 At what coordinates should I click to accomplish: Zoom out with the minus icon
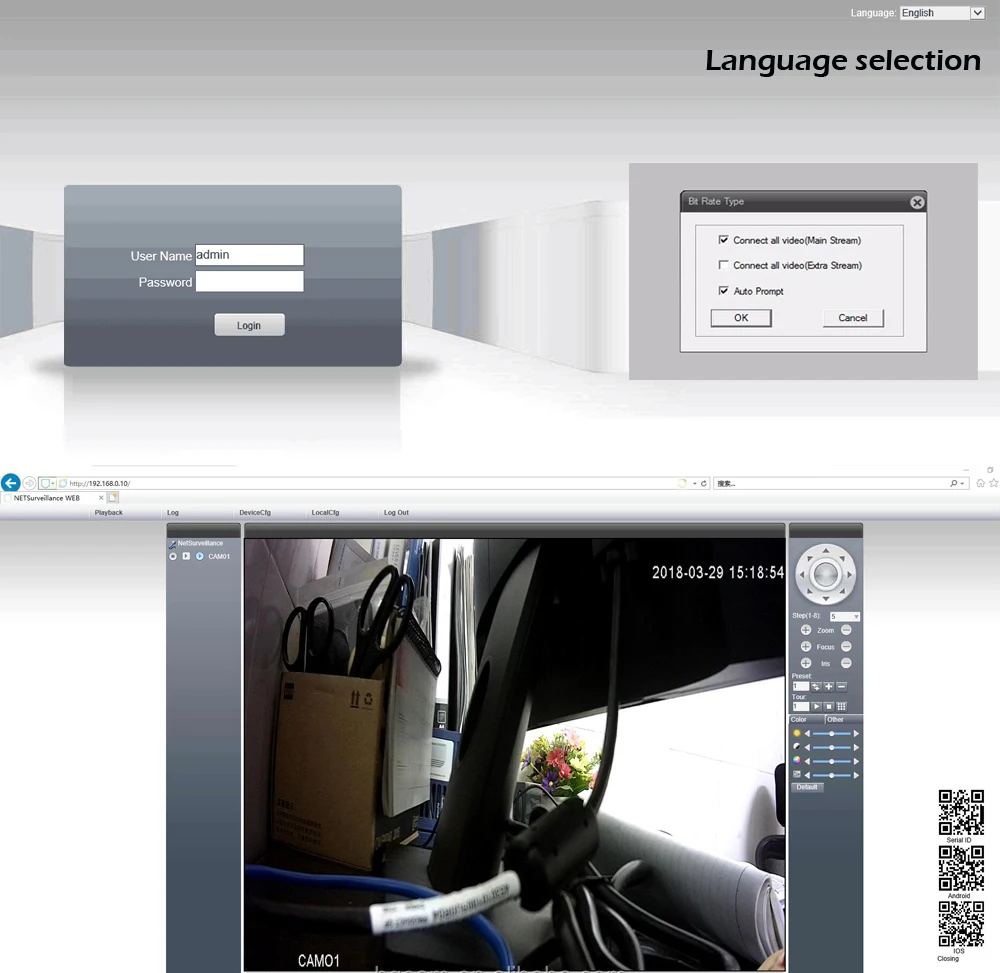pos(846,630)
